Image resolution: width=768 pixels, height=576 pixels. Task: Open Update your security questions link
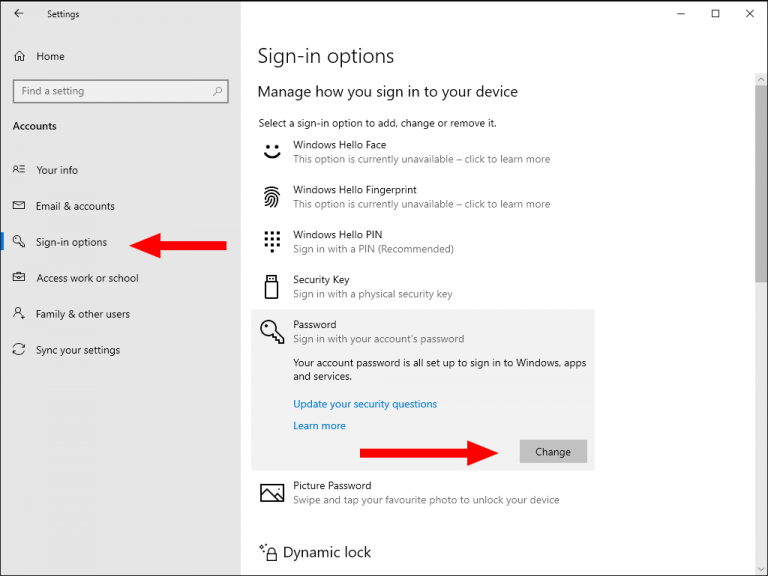coord(365,404)
